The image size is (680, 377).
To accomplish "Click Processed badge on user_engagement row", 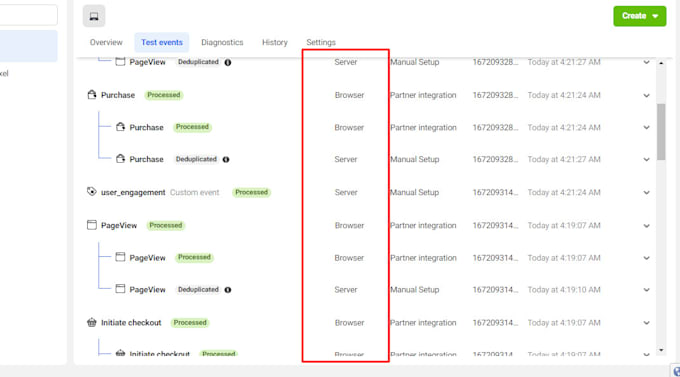I will click(252, 192).
